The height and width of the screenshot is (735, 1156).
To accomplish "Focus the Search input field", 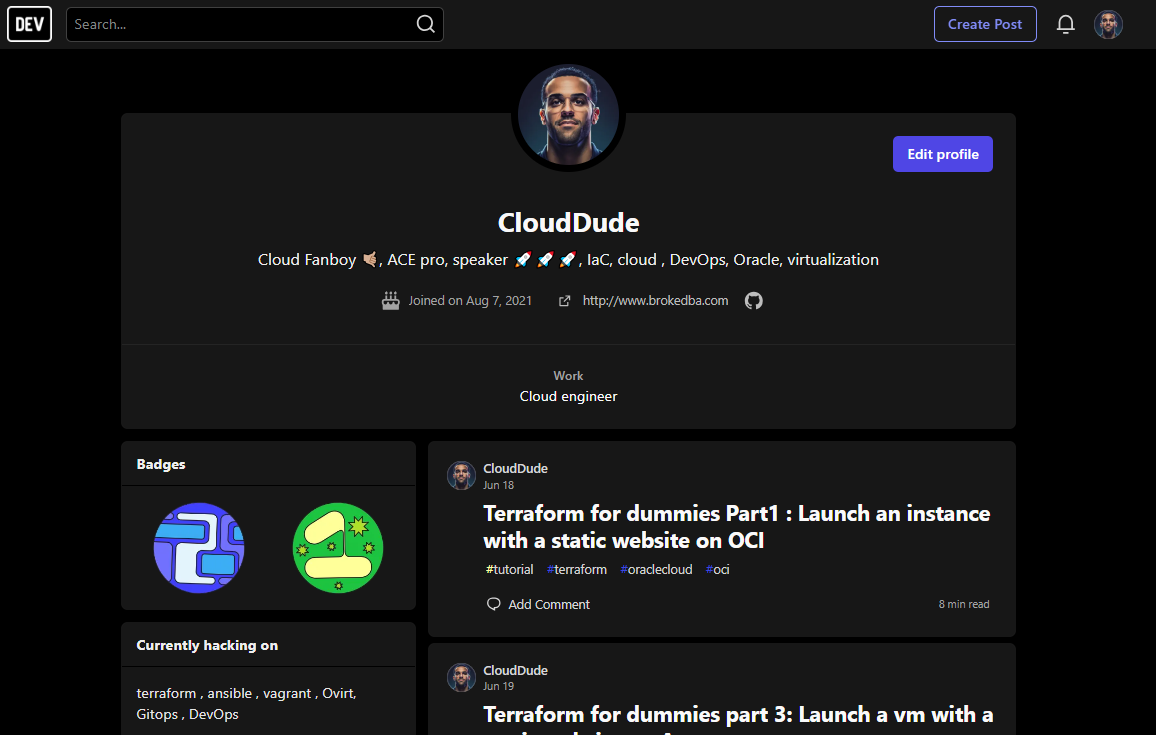I will (x=243, y=24).
